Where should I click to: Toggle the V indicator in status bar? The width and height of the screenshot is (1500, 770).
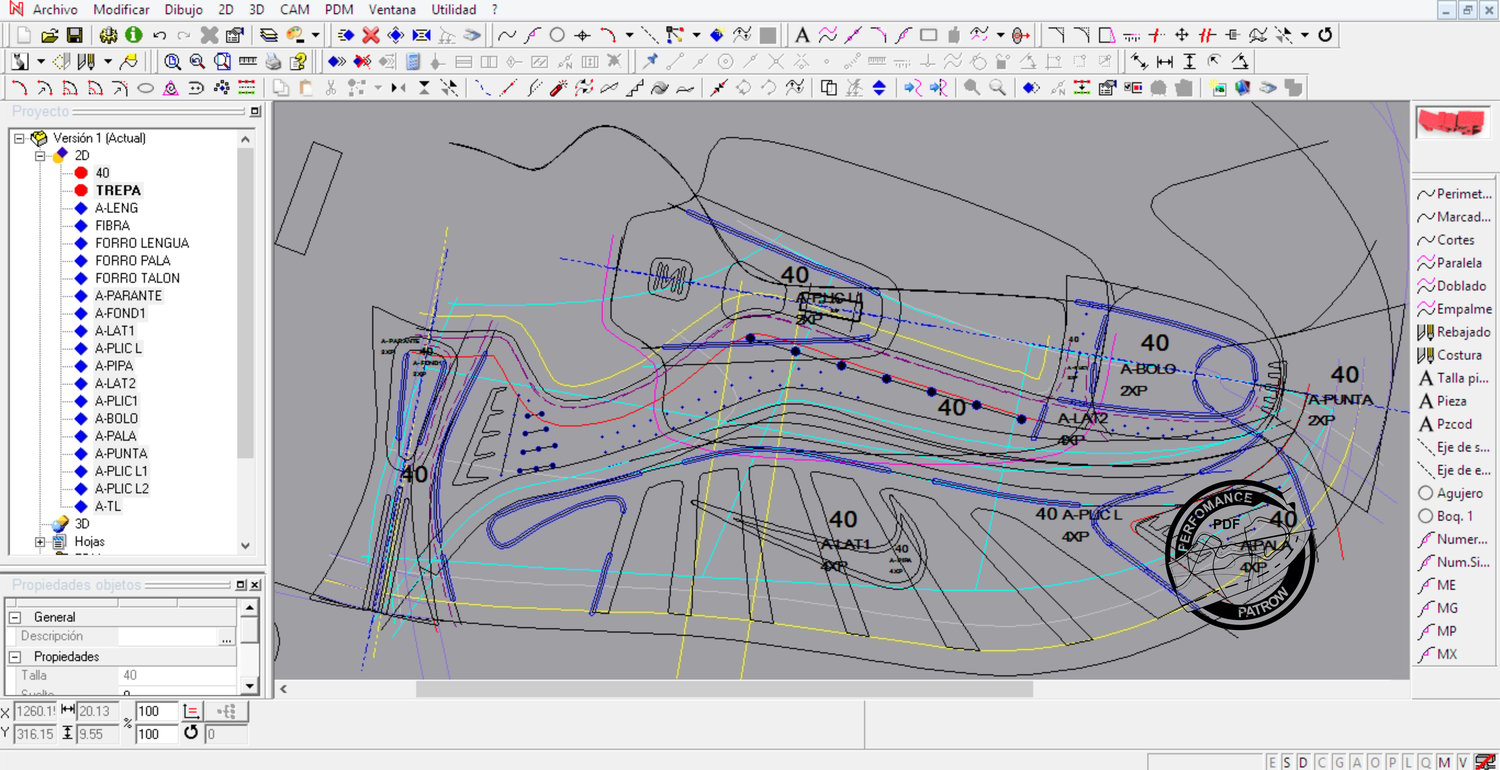[x=1462, y=762]
